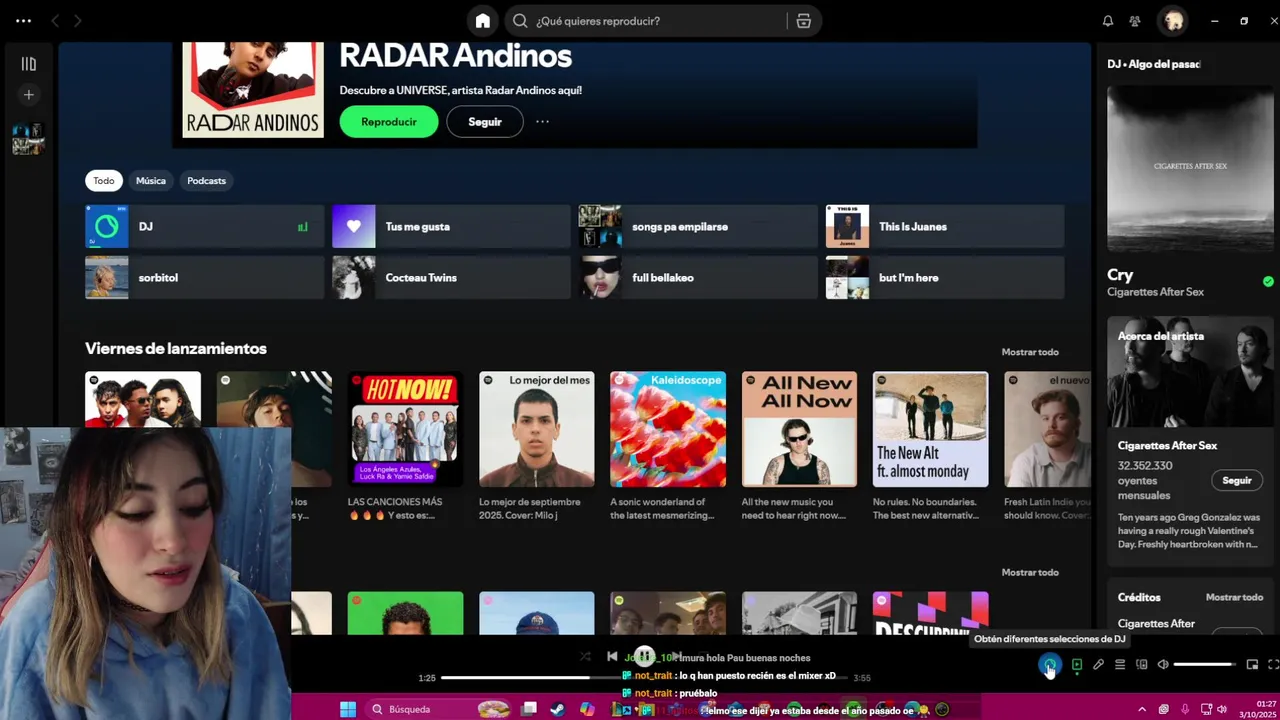Open Tus me gusta tile

tap(451, 227)
